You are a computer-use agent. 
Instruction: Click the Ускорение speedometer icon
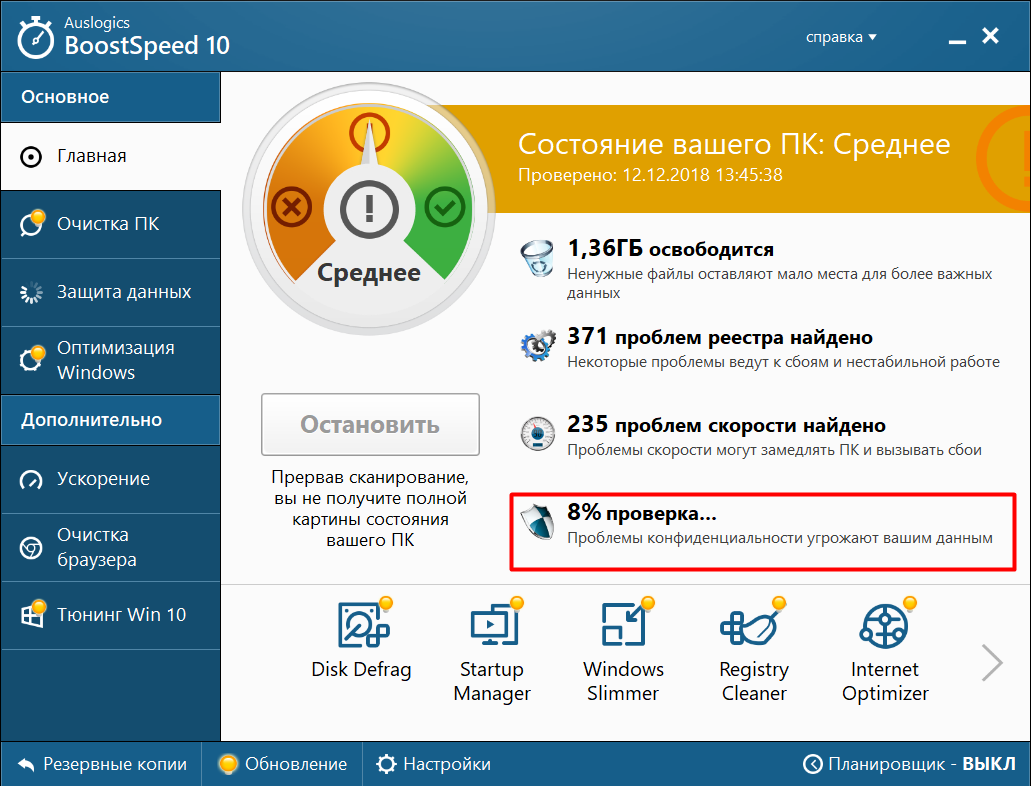[x=31, y=480]
